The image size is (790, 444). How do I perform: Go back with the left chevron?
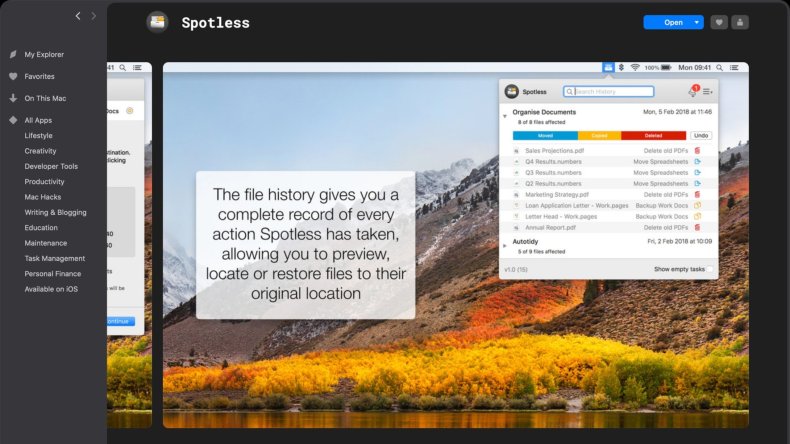(x=78, y=16)
